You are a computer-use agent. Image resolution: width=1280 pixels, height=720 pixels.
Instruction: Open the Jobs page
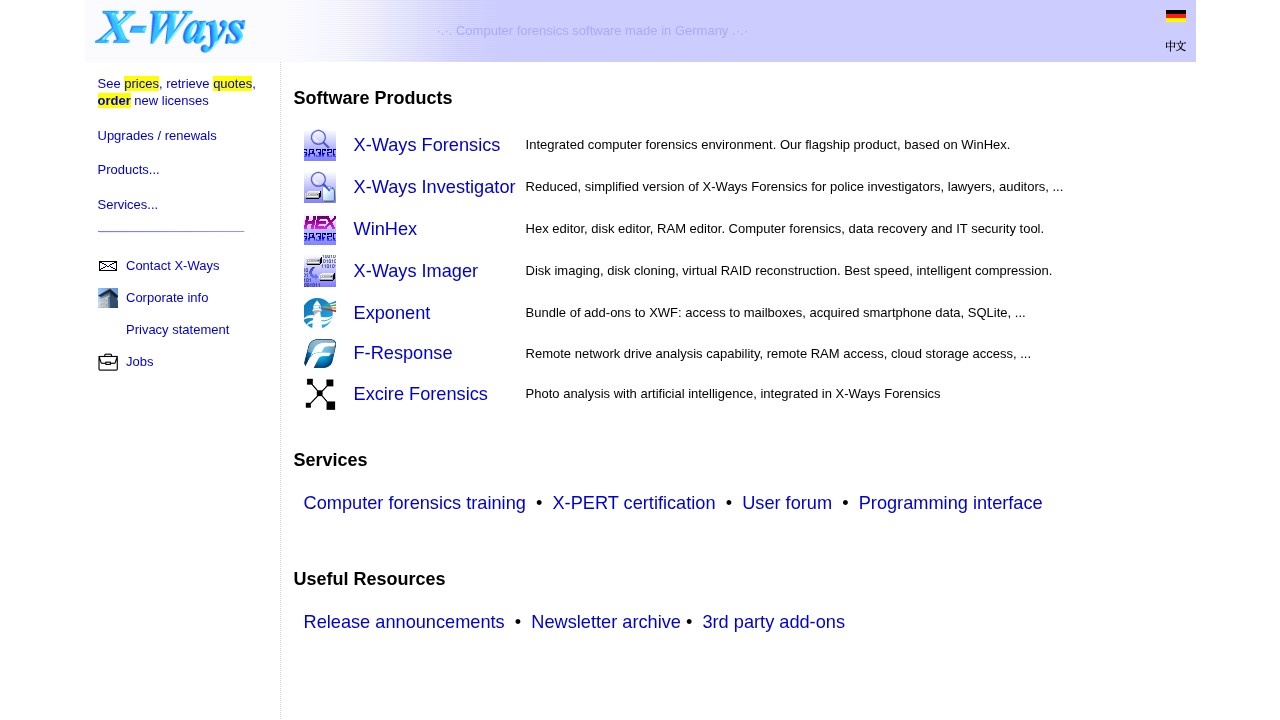tap(140, 362)
